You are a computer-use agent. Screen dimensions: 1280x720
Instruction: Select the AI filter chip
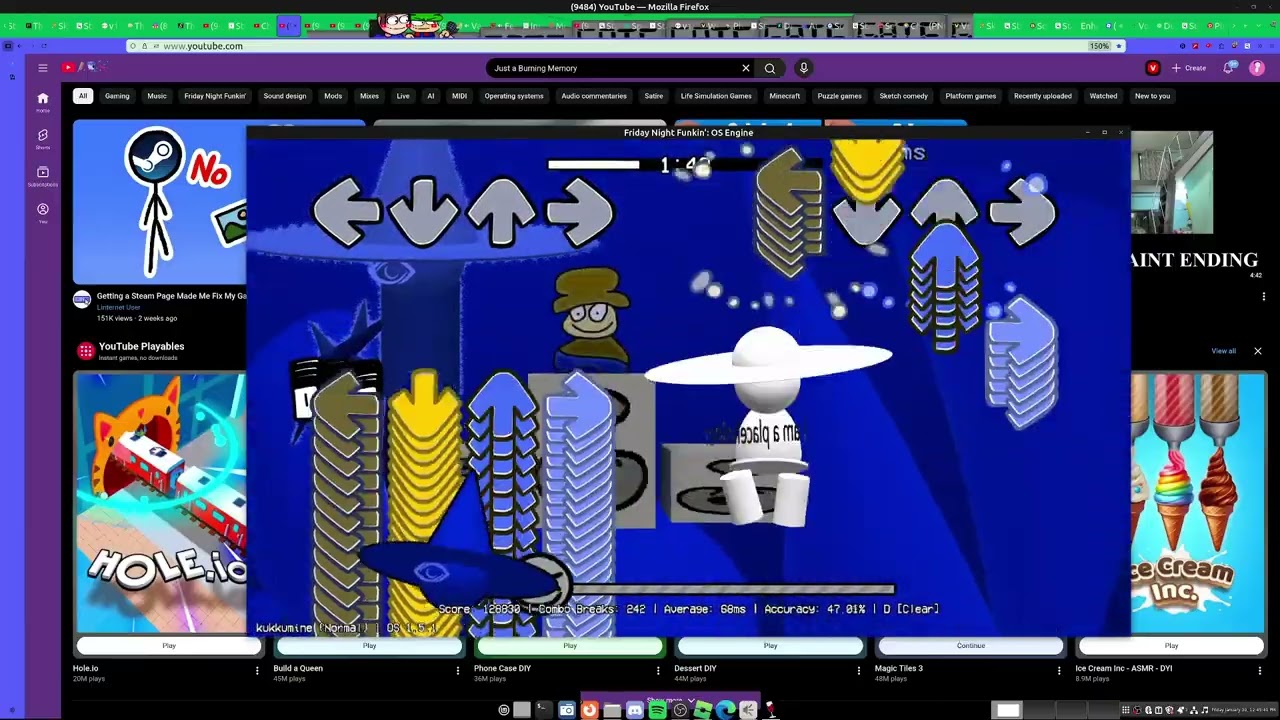click(431, 96)
